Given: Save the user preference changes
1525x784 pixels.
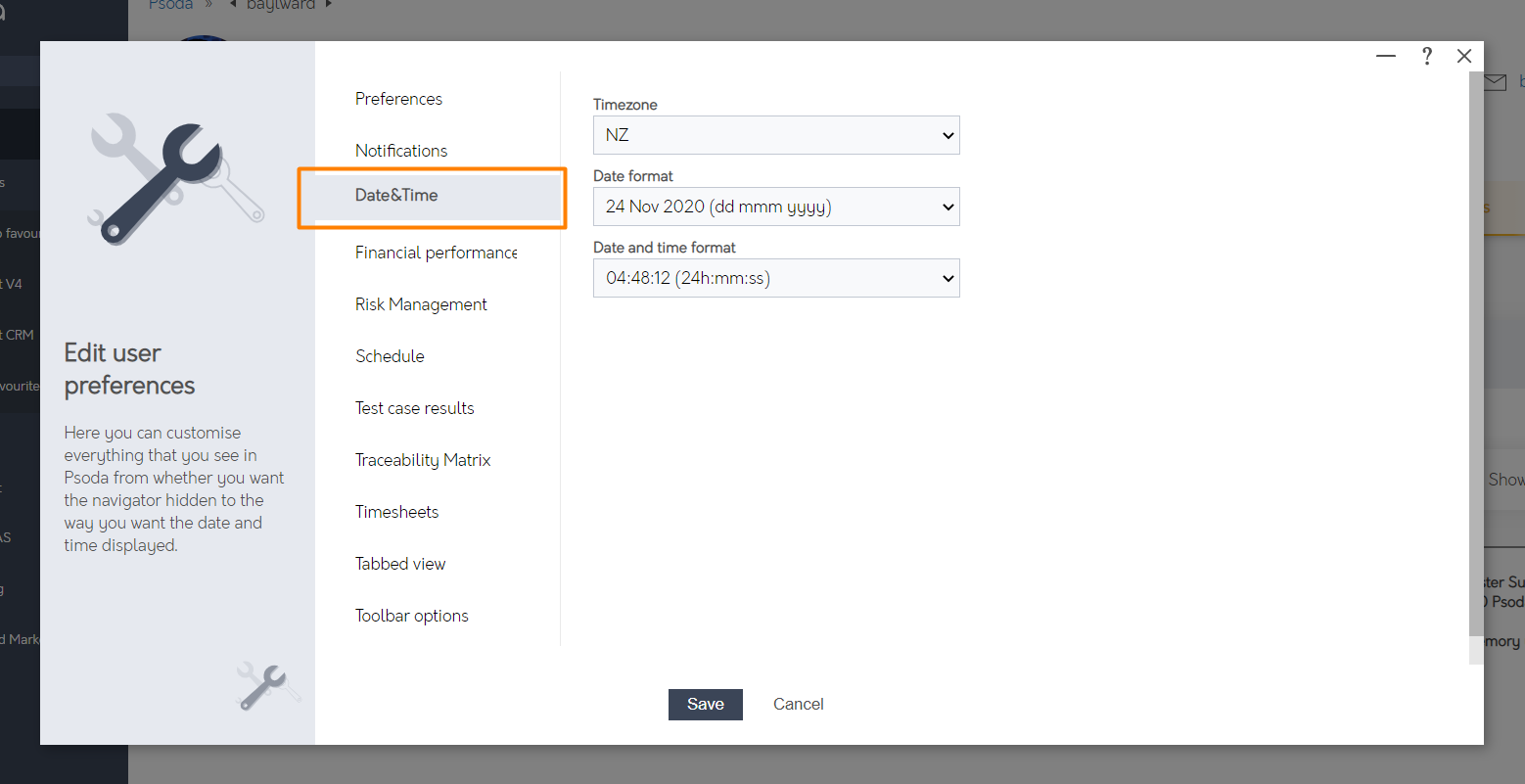Looking at the screenshot, I should click(x=705, y=704).
